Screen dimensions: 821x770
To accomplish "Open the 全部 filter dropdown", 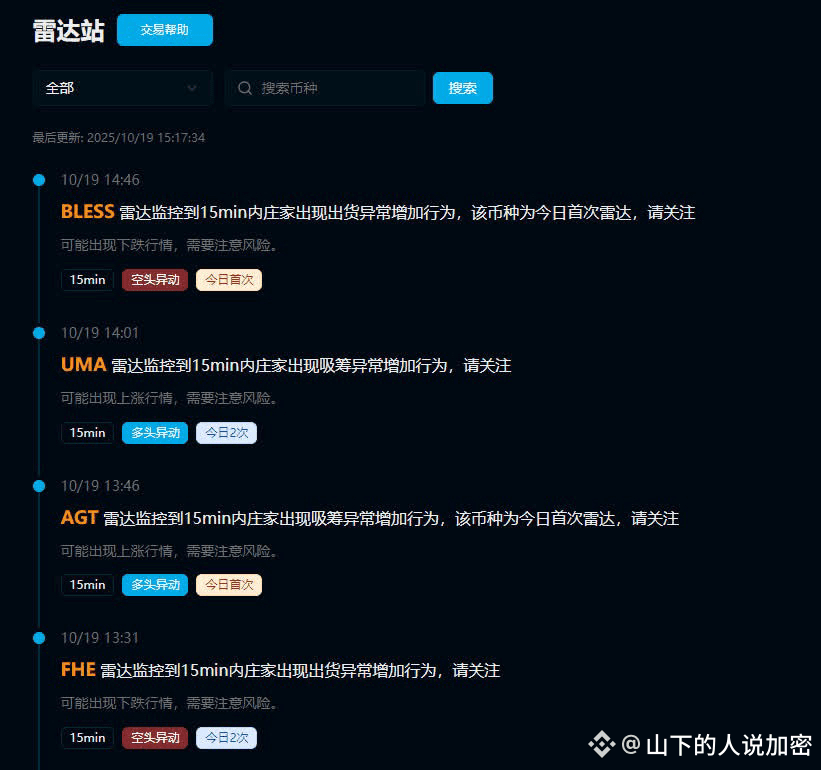I will point(123,88).
